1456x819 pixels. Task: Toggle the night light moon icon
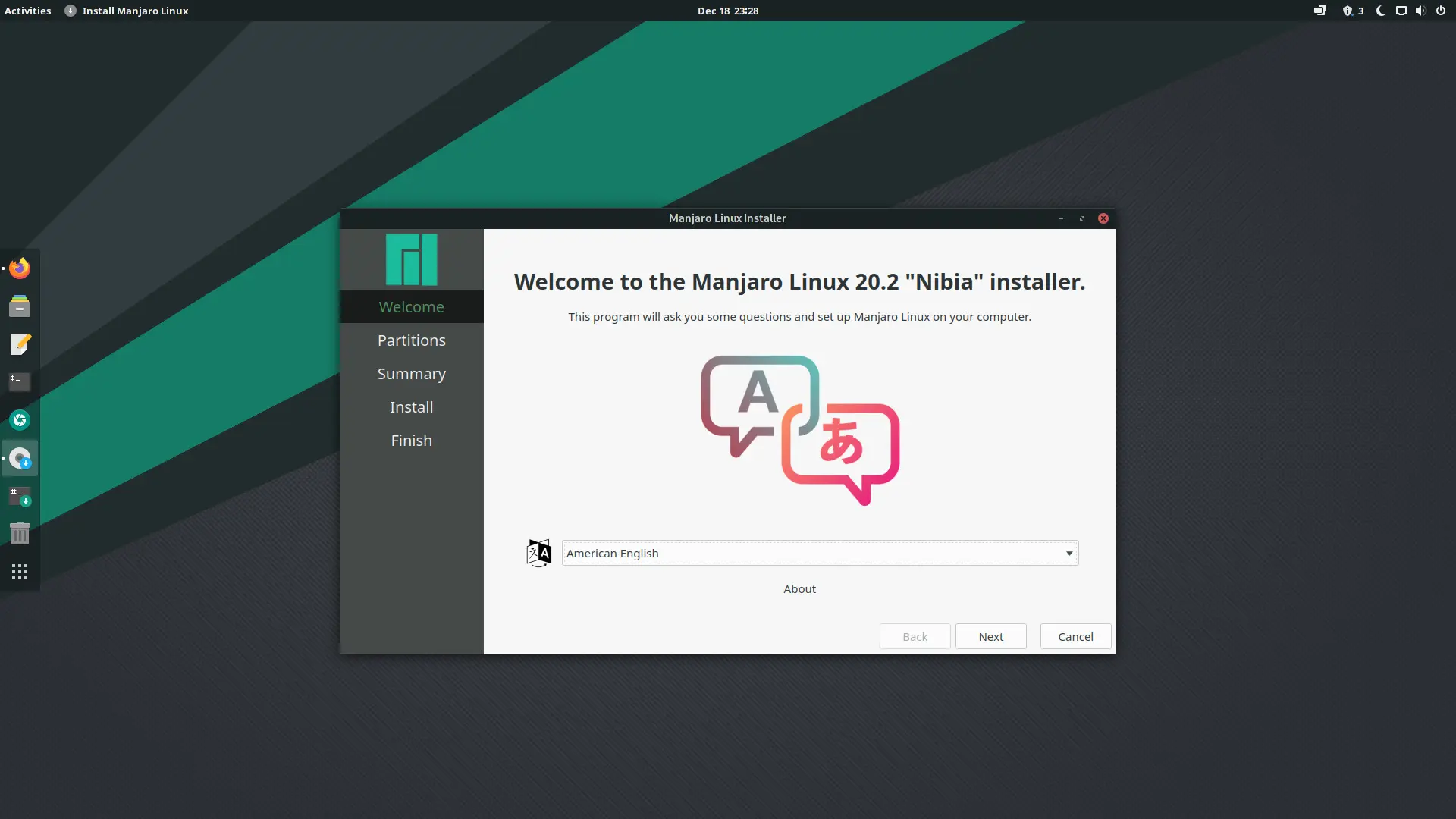pyautogui.click(x=1381, y=11)
